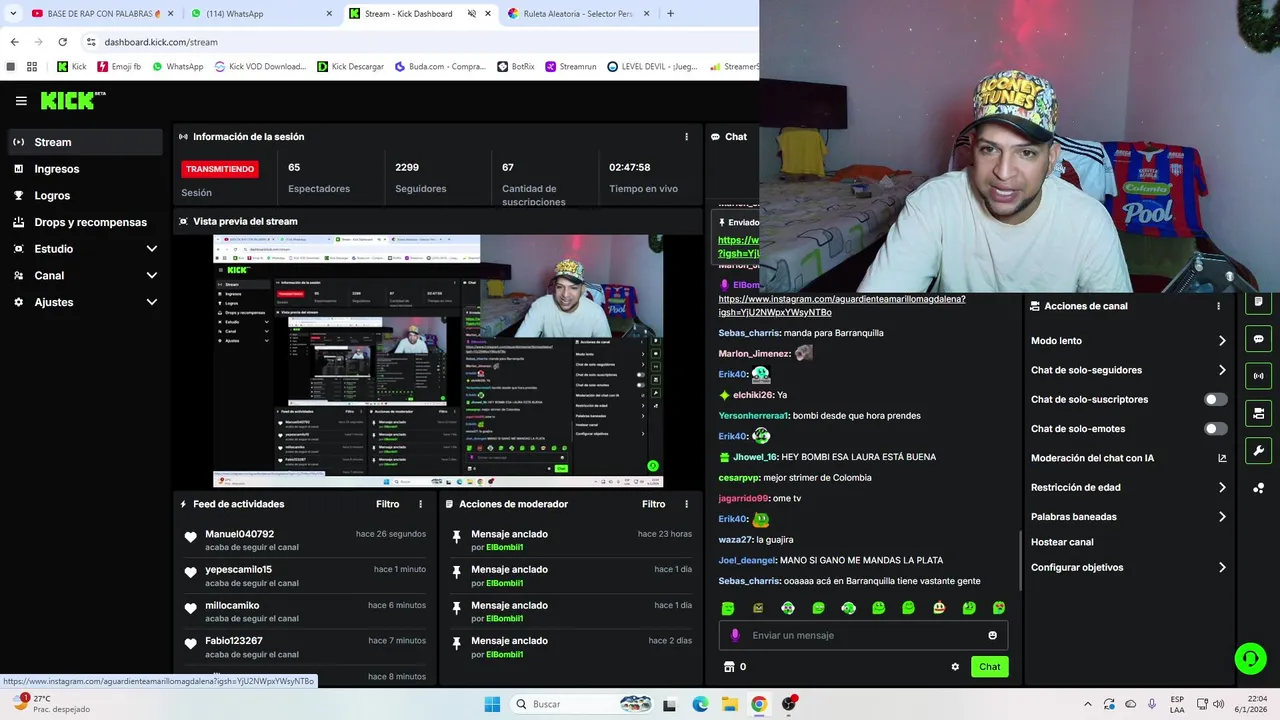Open the chat shop icon showing 0

[x=734, y=667]
